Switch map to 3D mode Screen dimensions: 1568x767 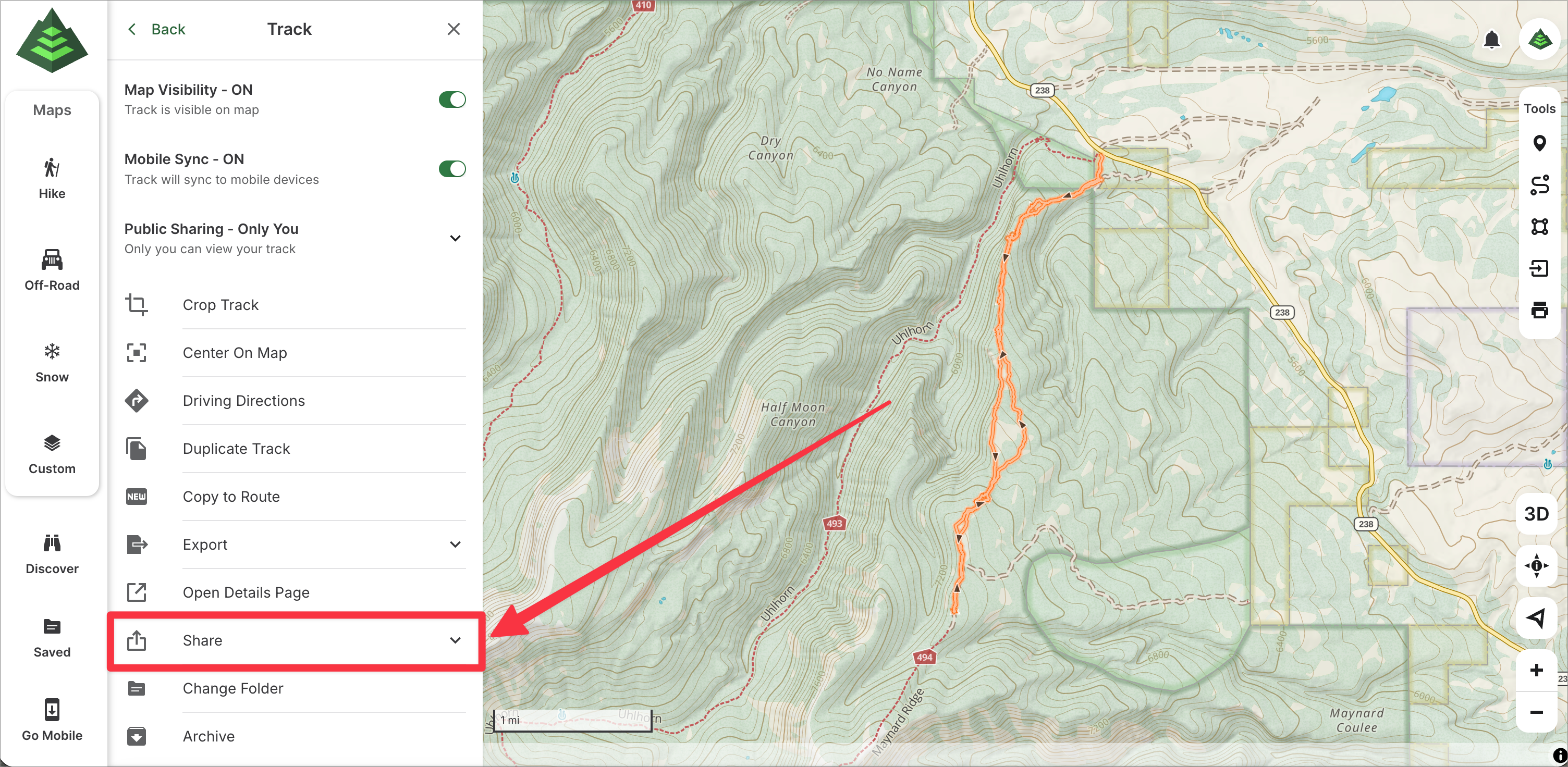click(1536, 514)
